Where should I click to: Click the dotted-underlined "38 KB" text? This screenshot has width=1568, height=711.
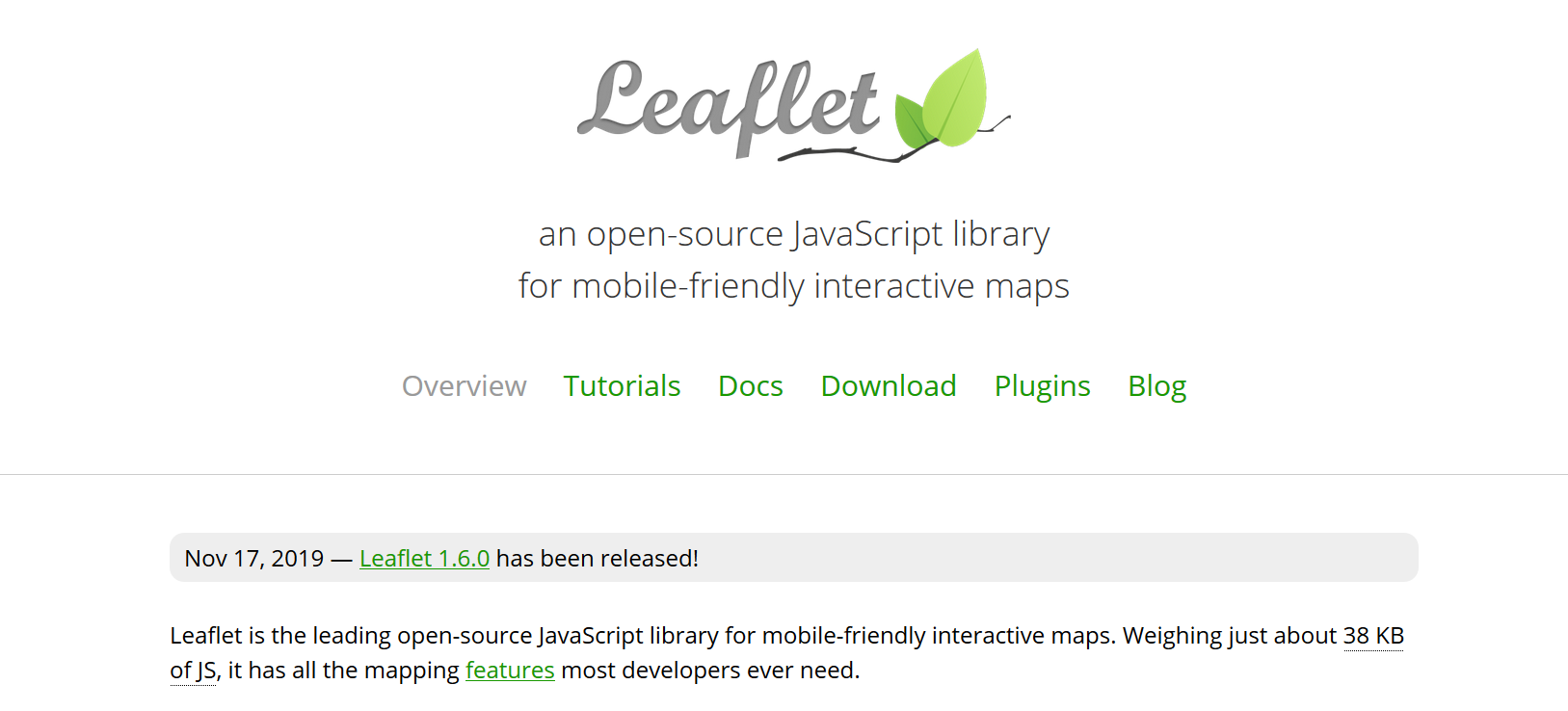point(1373,636)
